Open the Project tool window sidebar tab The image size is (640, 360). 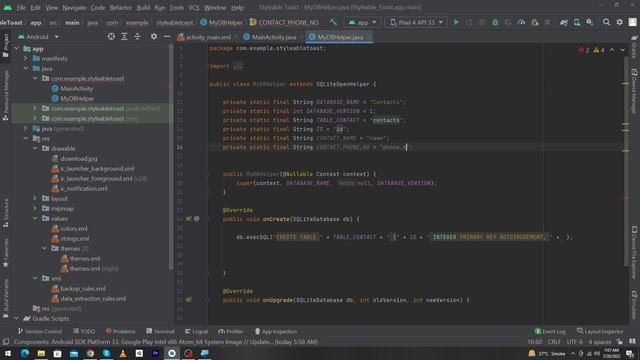(x=6, y=45)
